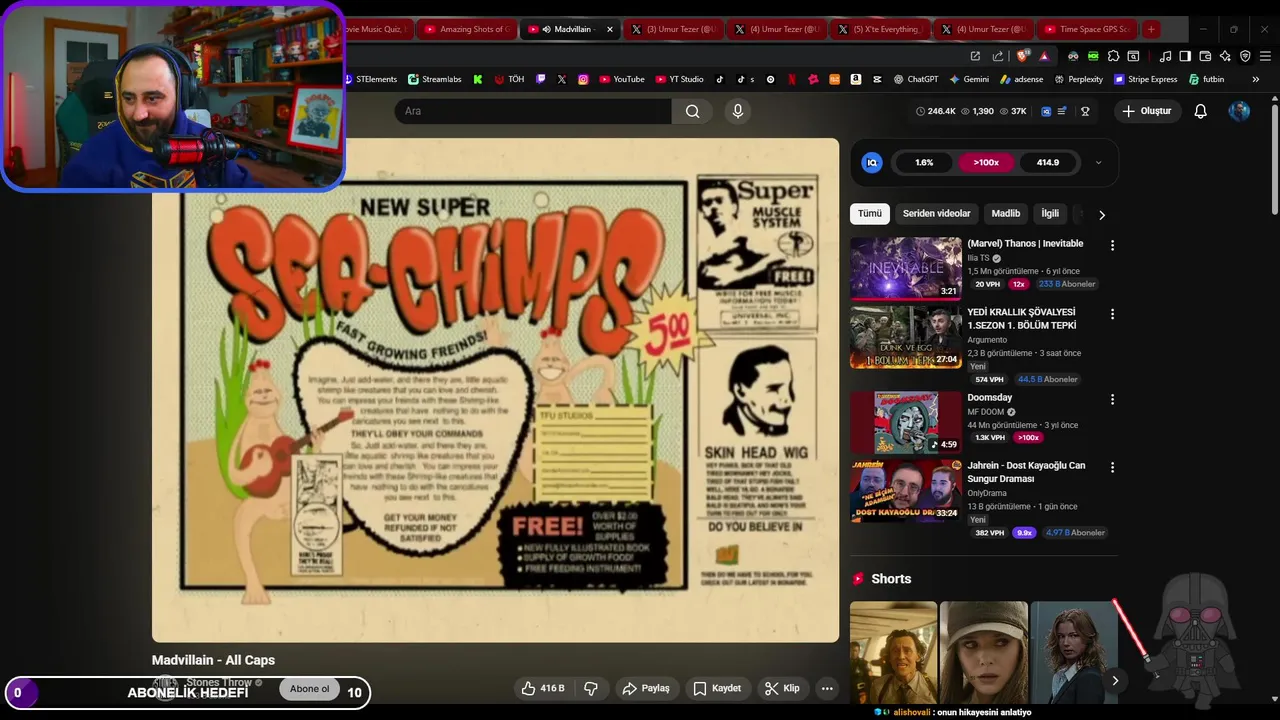Click the vidIQ >100x score pill
This screenshot has height=720, width=1280.
(986, 162)
